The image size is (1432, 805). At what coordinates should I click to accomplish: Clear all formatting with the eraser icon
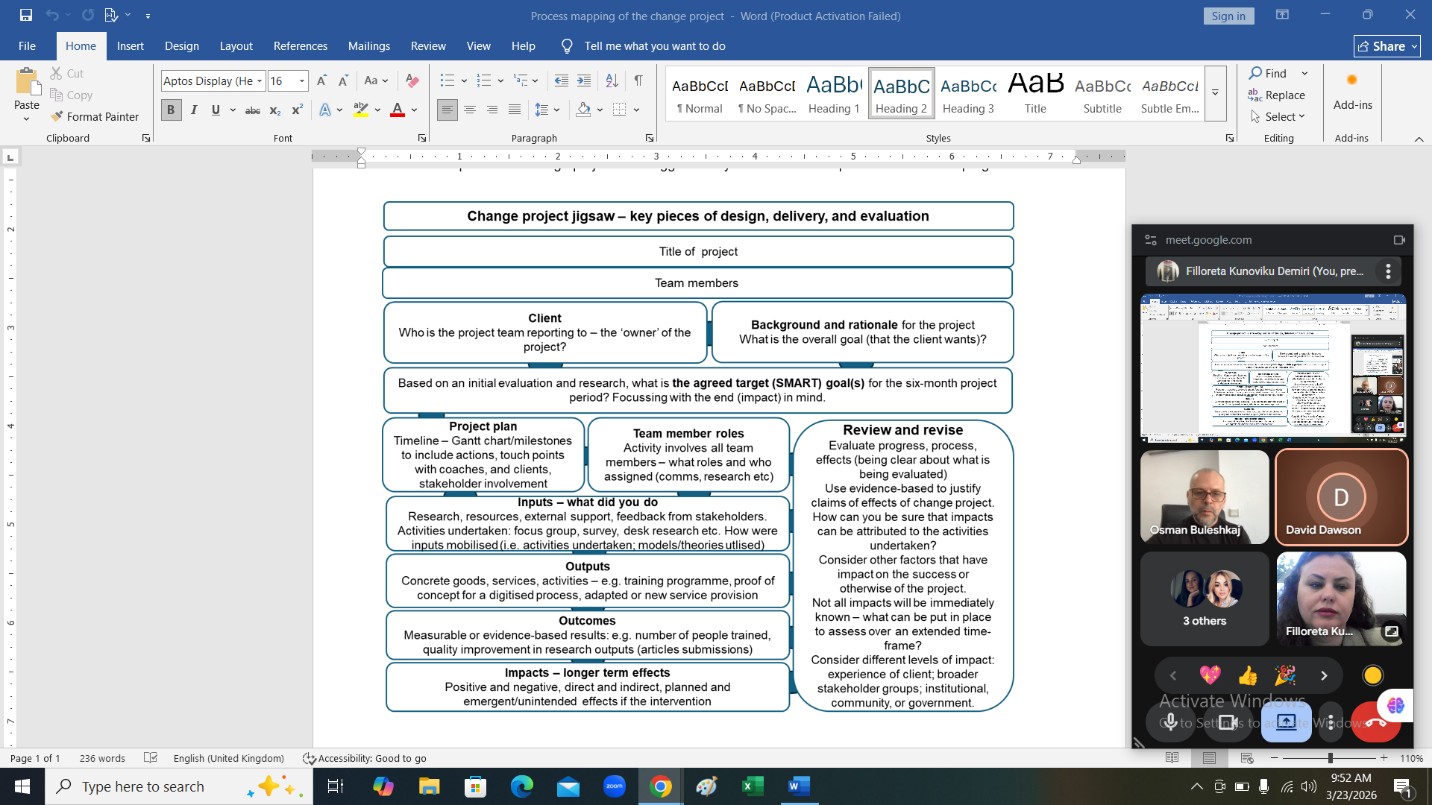(412, 81)
